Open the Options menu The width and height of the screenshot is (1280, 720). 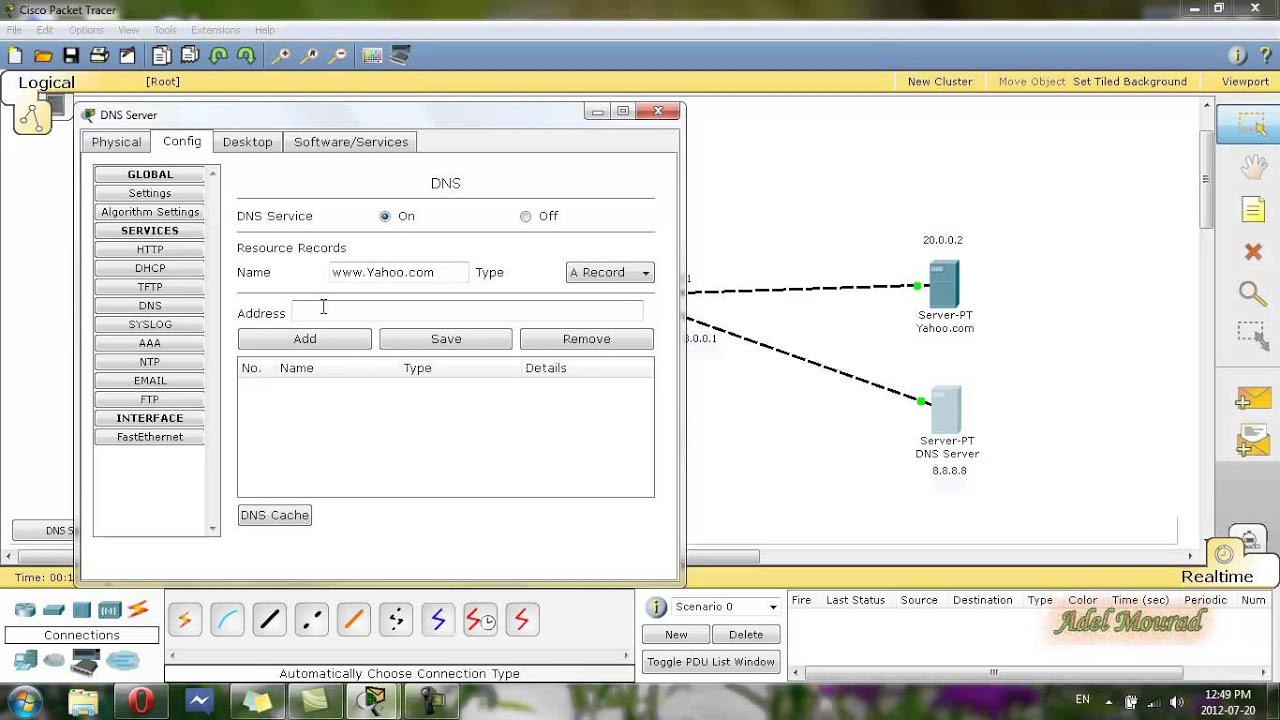(x=86, y=30)
